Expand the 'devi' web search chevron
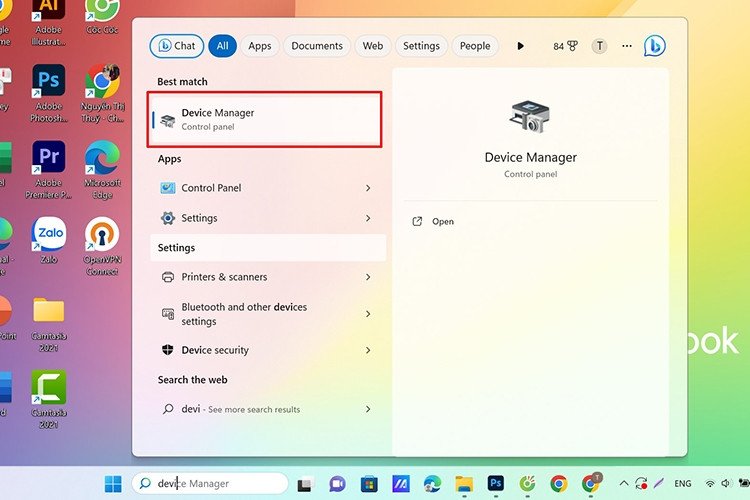The image size is (750, 500). (368, 409)
